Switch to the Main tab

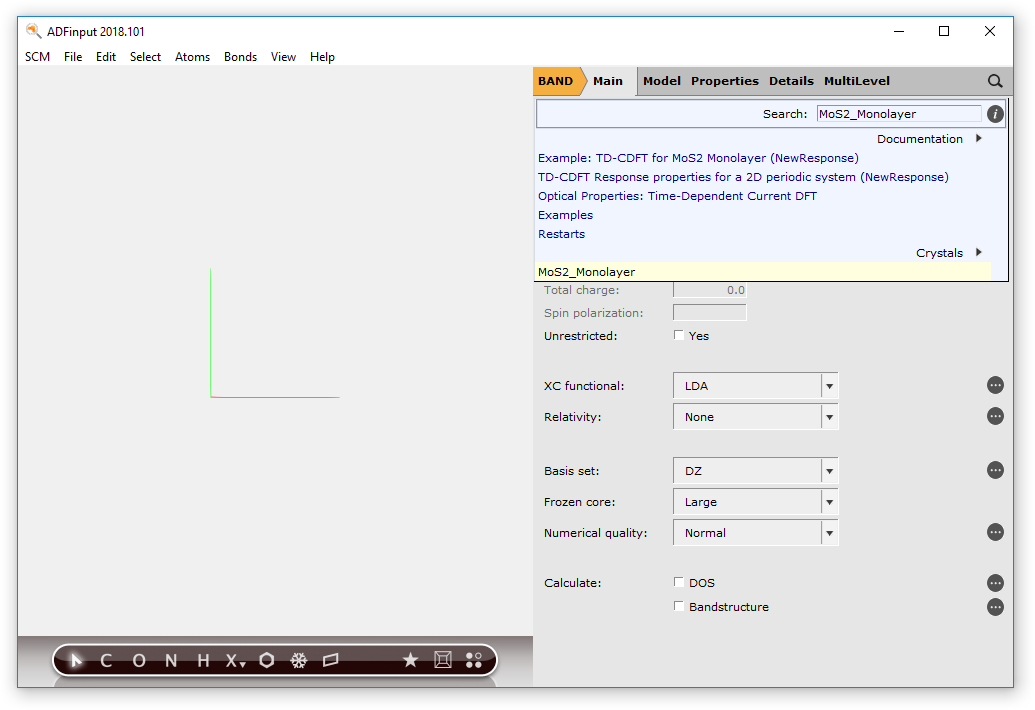(608, 81)
